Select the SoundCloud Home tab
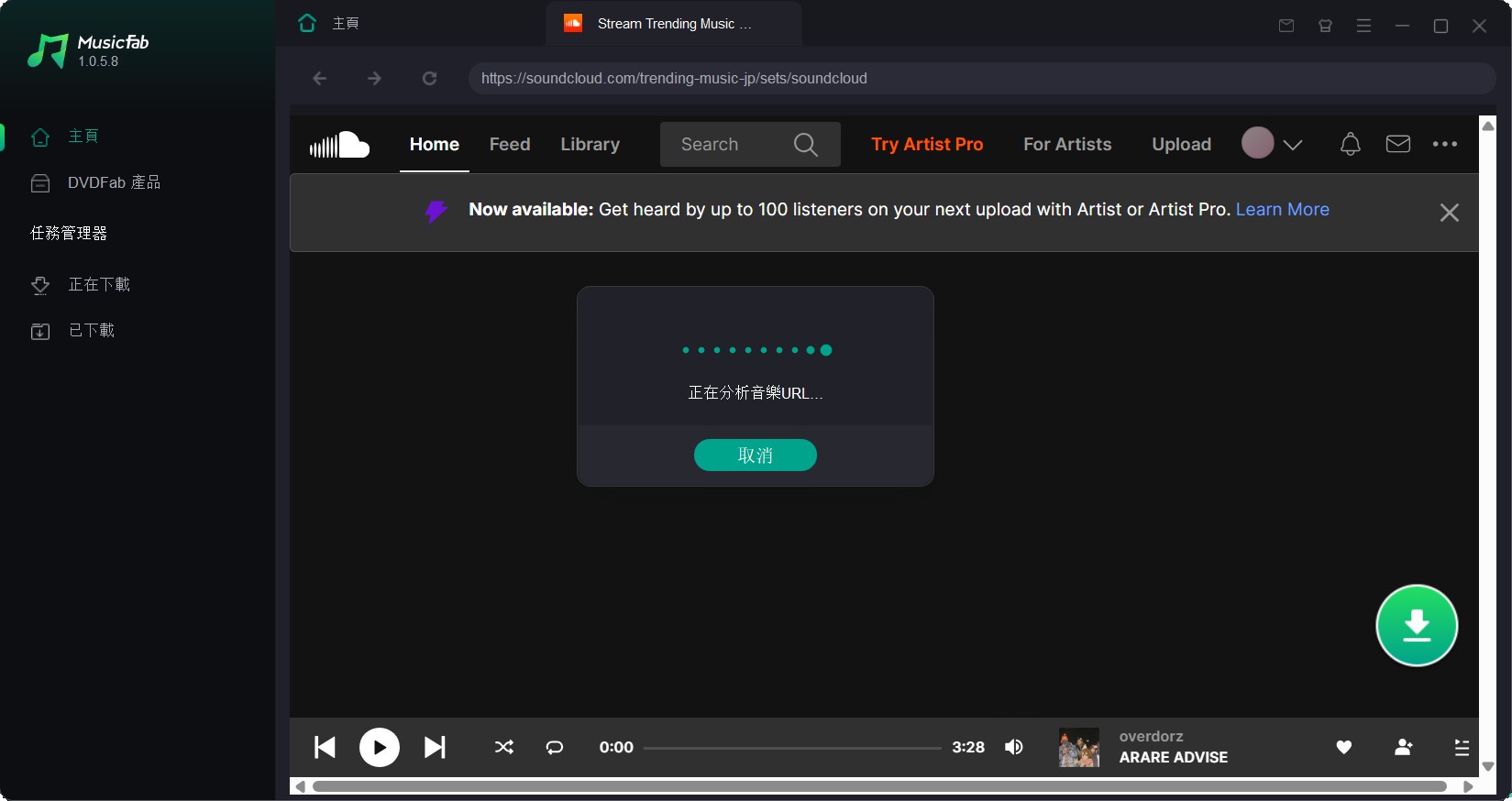 435,145
